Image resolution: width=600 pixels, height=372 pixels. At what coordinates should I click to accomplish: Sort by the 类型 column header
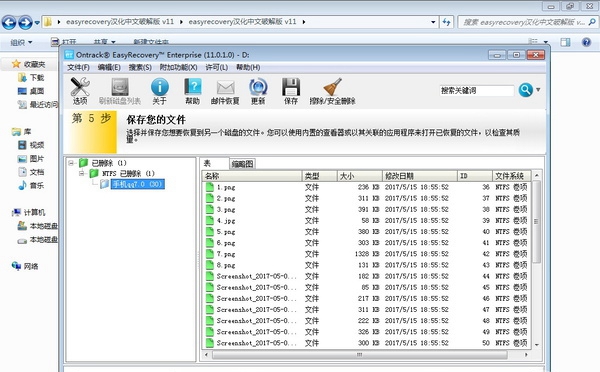click(x=319, y=176)
